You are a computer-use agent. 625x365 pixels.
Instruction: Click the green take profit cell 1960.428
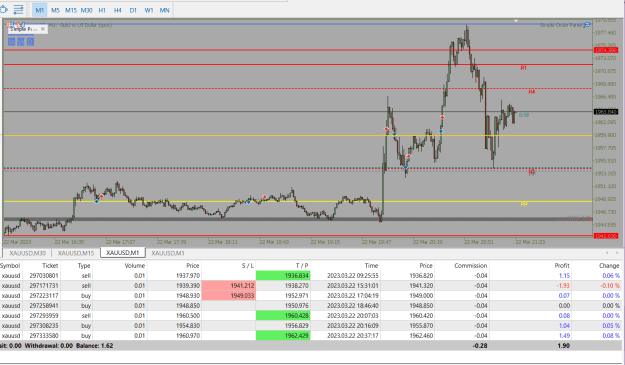[x=283, y=316]
